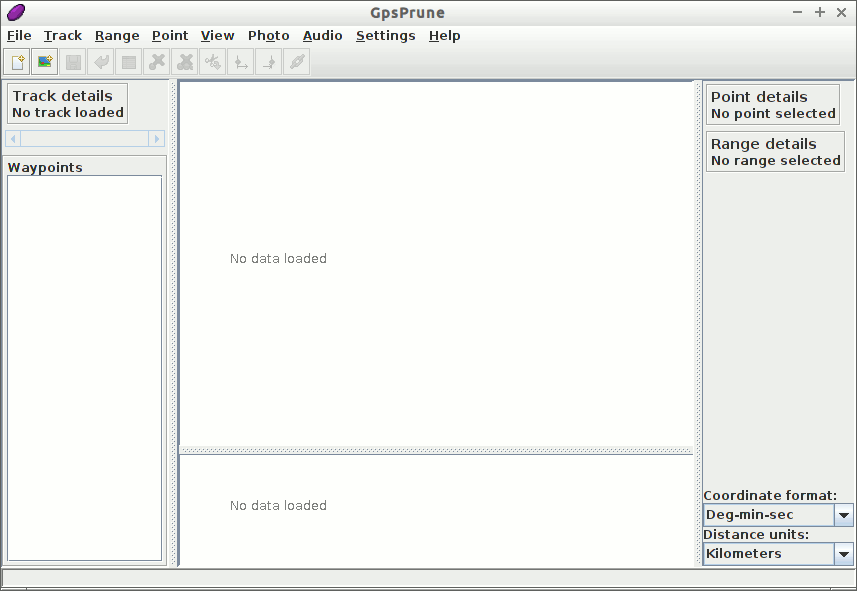Click the Track details heading
Image resolution: width=857 pixels, height=591 pixels.
point(62,96)
